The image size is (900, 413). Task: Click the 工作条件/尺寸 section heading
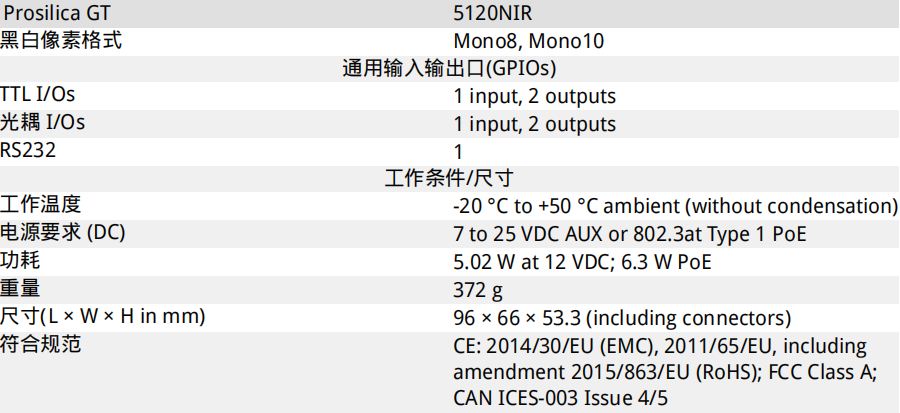click(x=449, y=178)
